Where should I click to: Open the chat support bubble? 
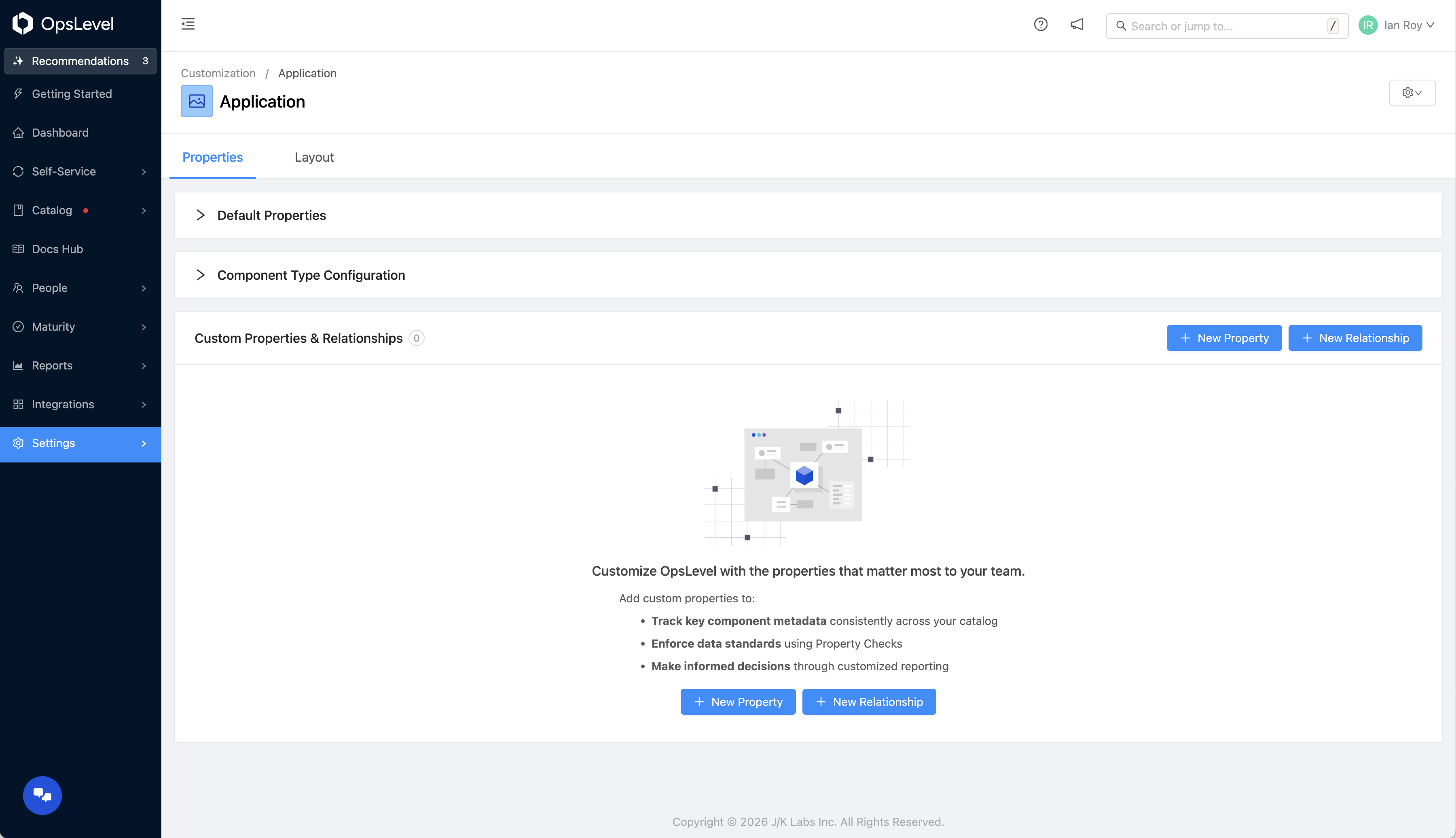coord(42,796)
